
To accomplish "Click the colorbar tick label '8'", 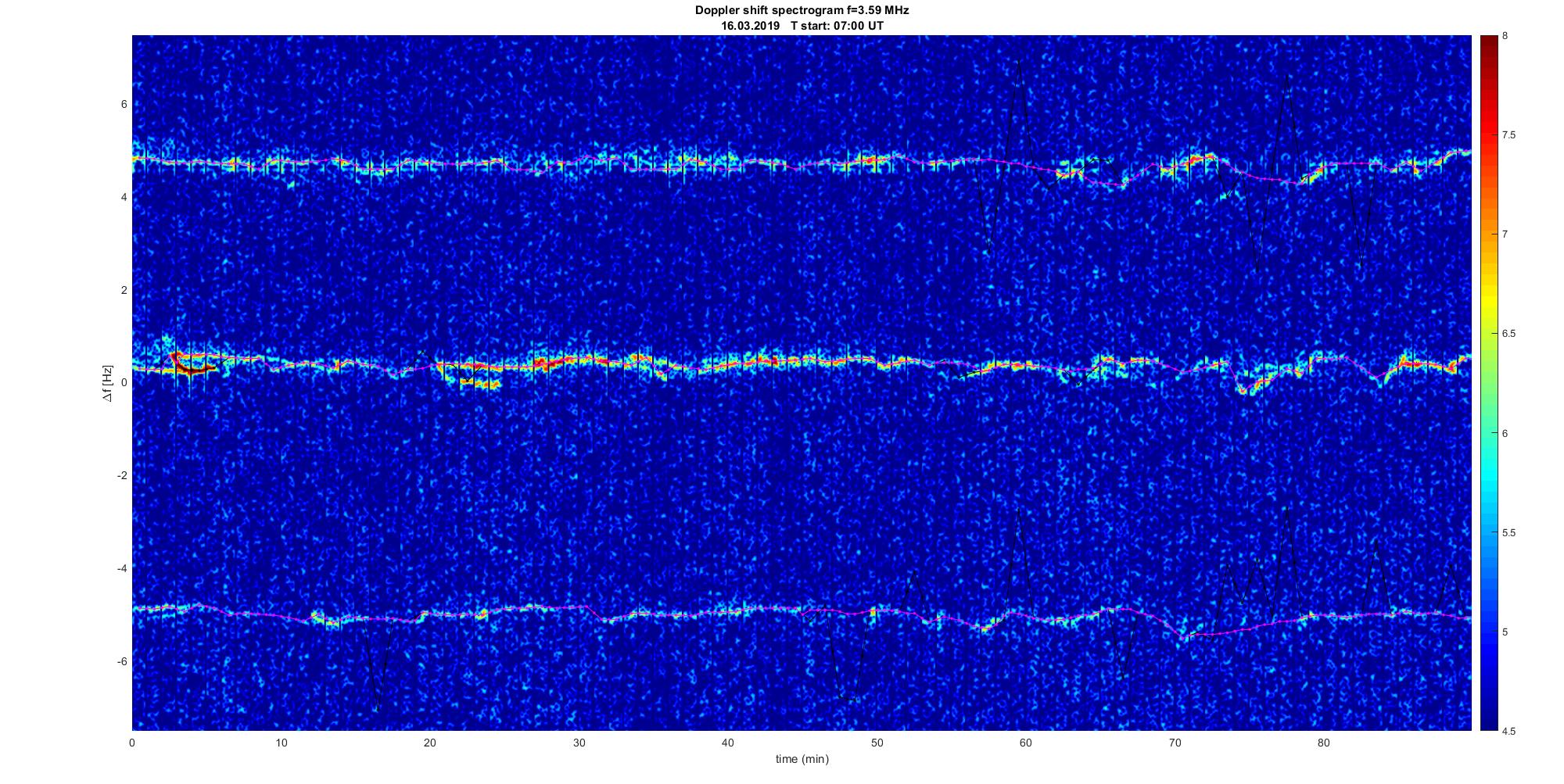I will pyautogui.click(x=1505, y=36).
